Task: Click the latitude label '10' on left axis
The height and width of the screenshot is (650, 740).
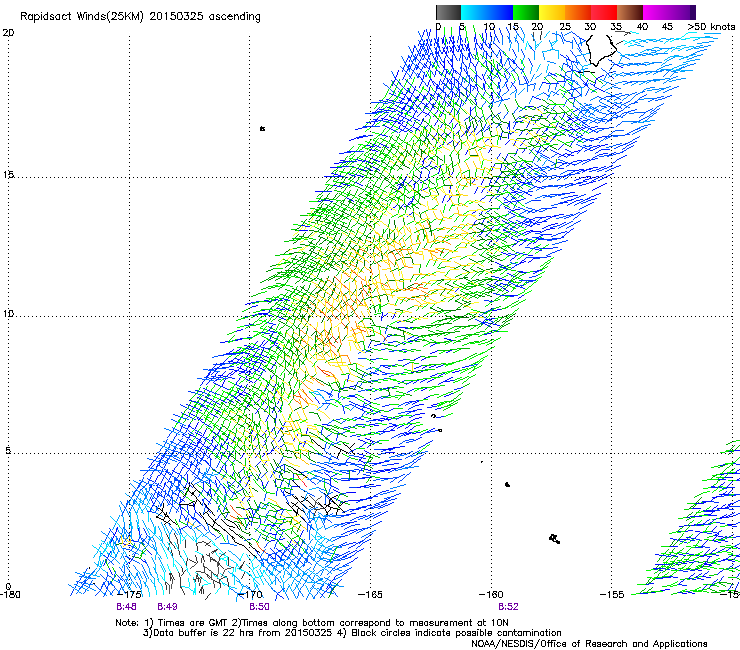Action: pyautogui.click(x=8, y=313)
